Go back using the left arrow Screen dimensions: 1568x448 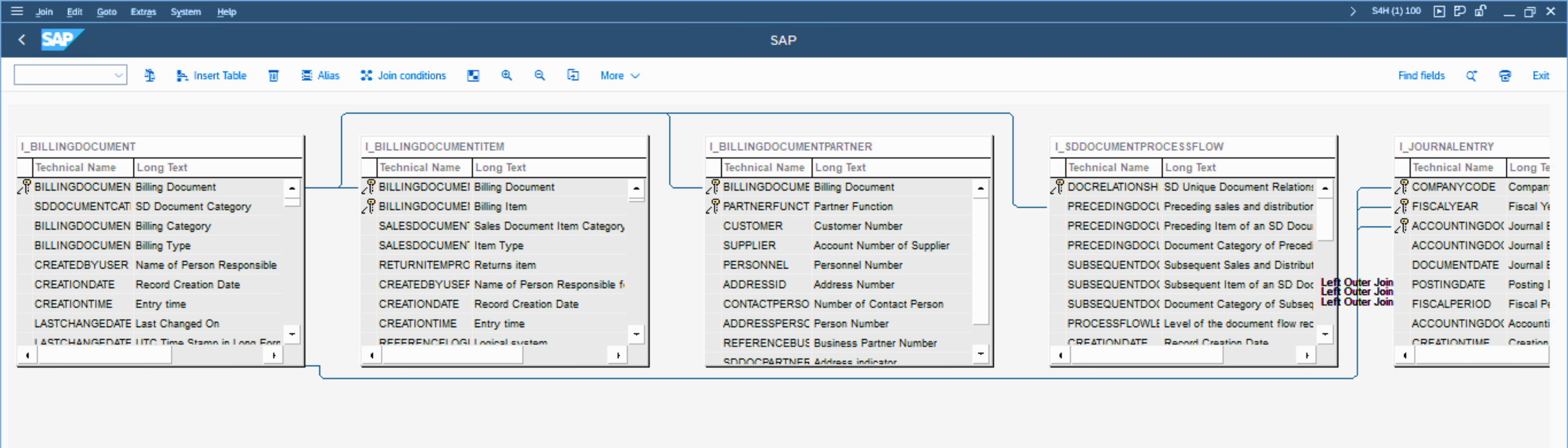pyautogui.click(x=22, y=40)
